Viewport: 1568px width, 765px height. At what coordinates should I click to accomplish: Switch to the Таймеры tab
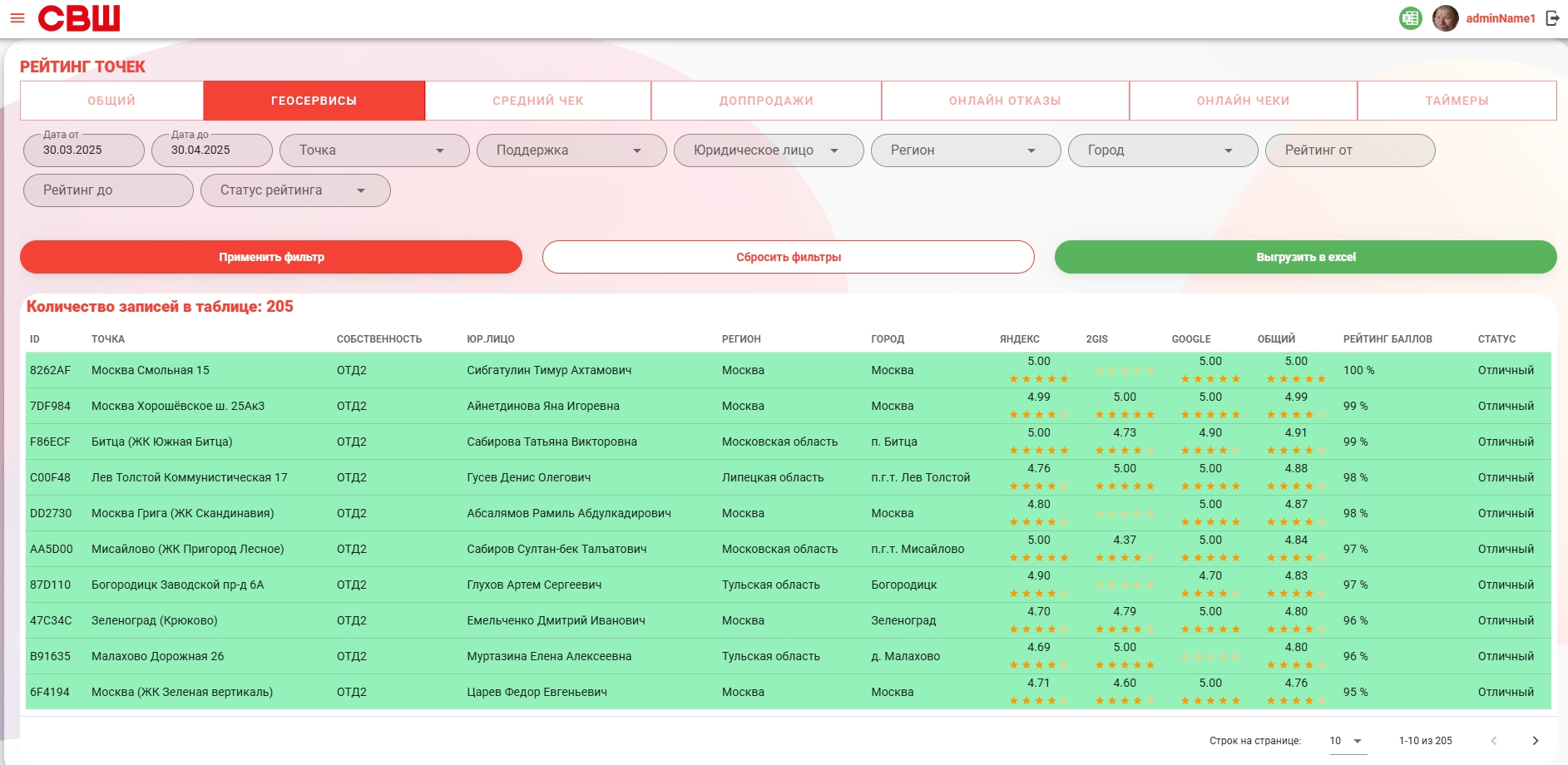click(x=1457, y=101)
